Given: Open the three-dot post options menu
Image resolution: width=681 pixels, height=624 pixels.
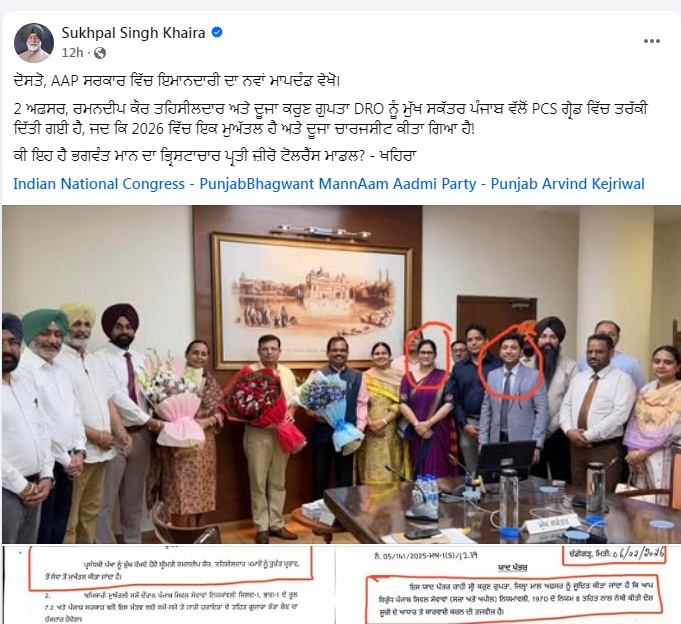Looking at the screenshot, I should [x=652, y=41].
